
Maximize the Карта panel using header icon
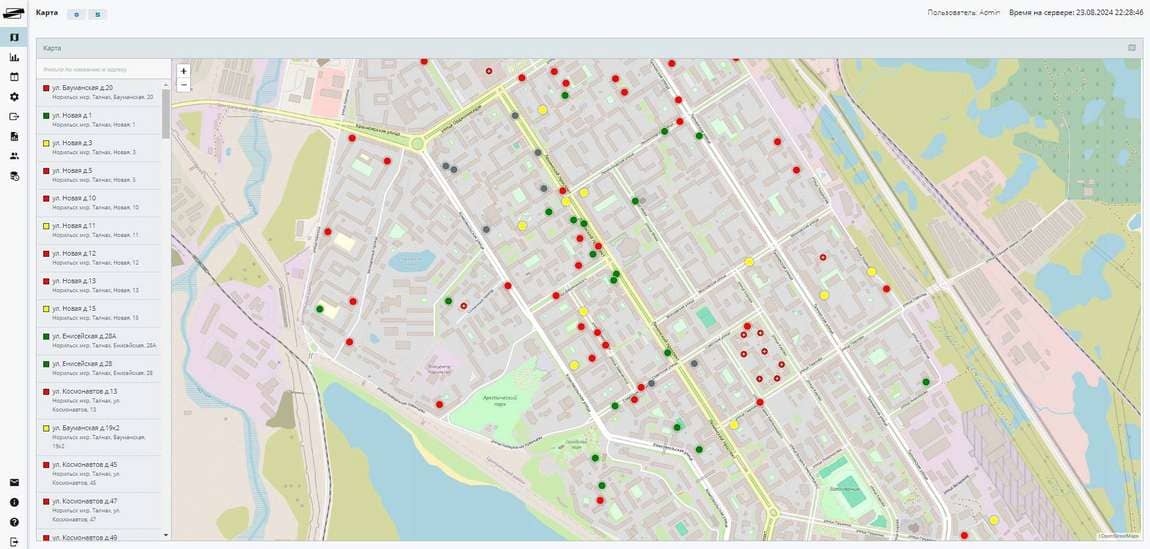[1132, 48]
